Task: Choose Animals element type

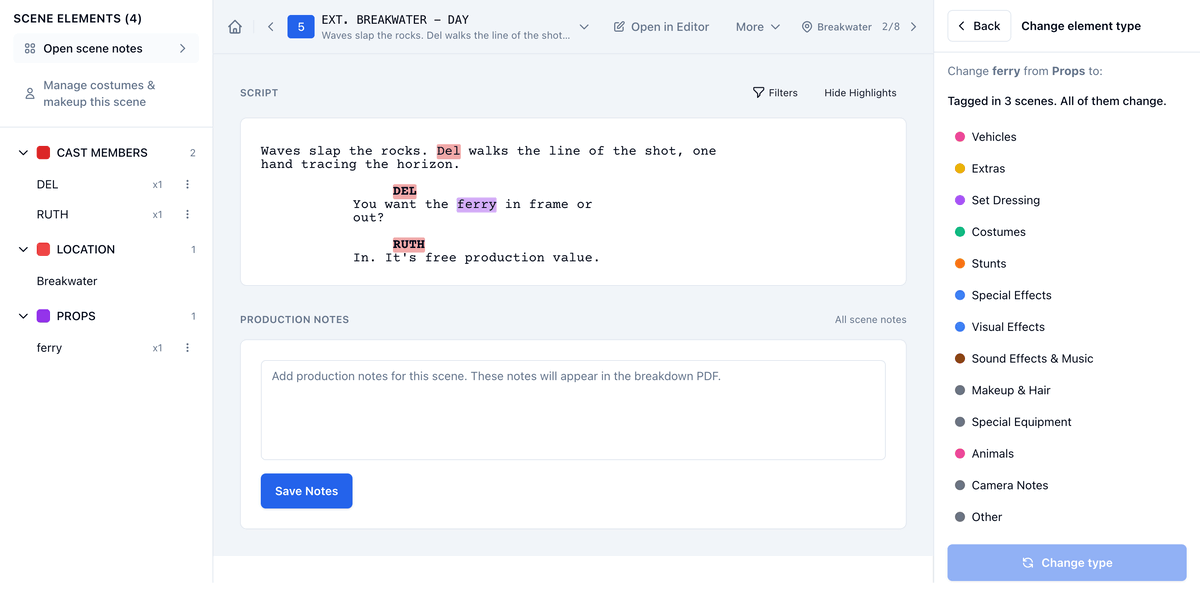Action: pos(992,454)
